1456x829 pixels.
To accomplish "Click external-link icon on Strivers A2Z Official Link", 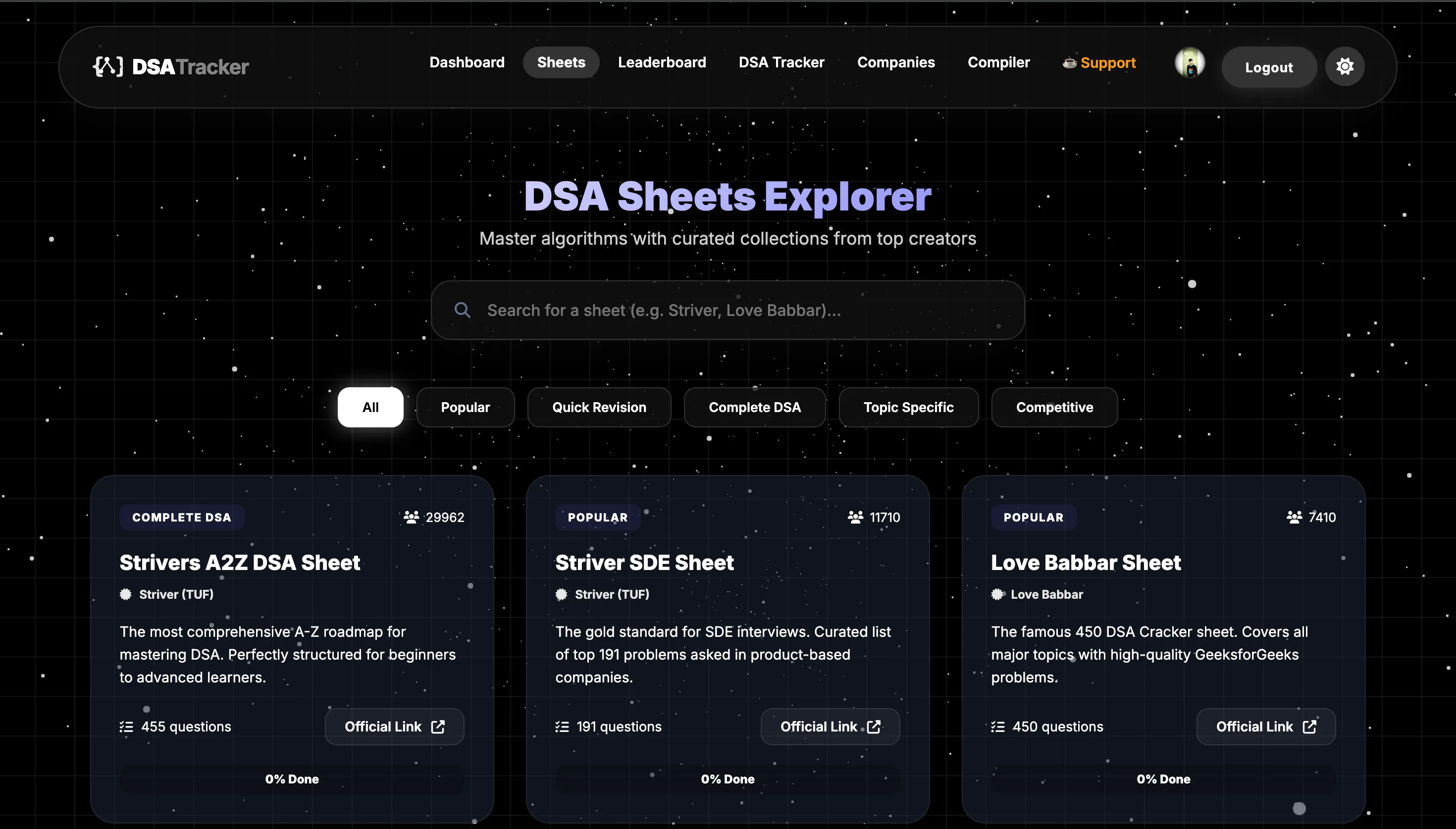I will coord(438,727).
